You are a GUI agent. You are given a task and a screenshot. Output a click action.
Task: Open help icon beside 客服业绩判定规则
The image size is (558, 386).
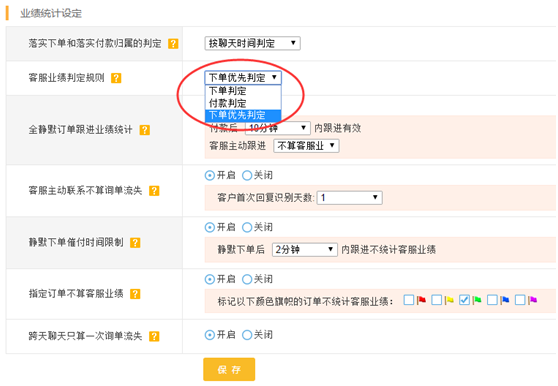click(x=116, y=78)
